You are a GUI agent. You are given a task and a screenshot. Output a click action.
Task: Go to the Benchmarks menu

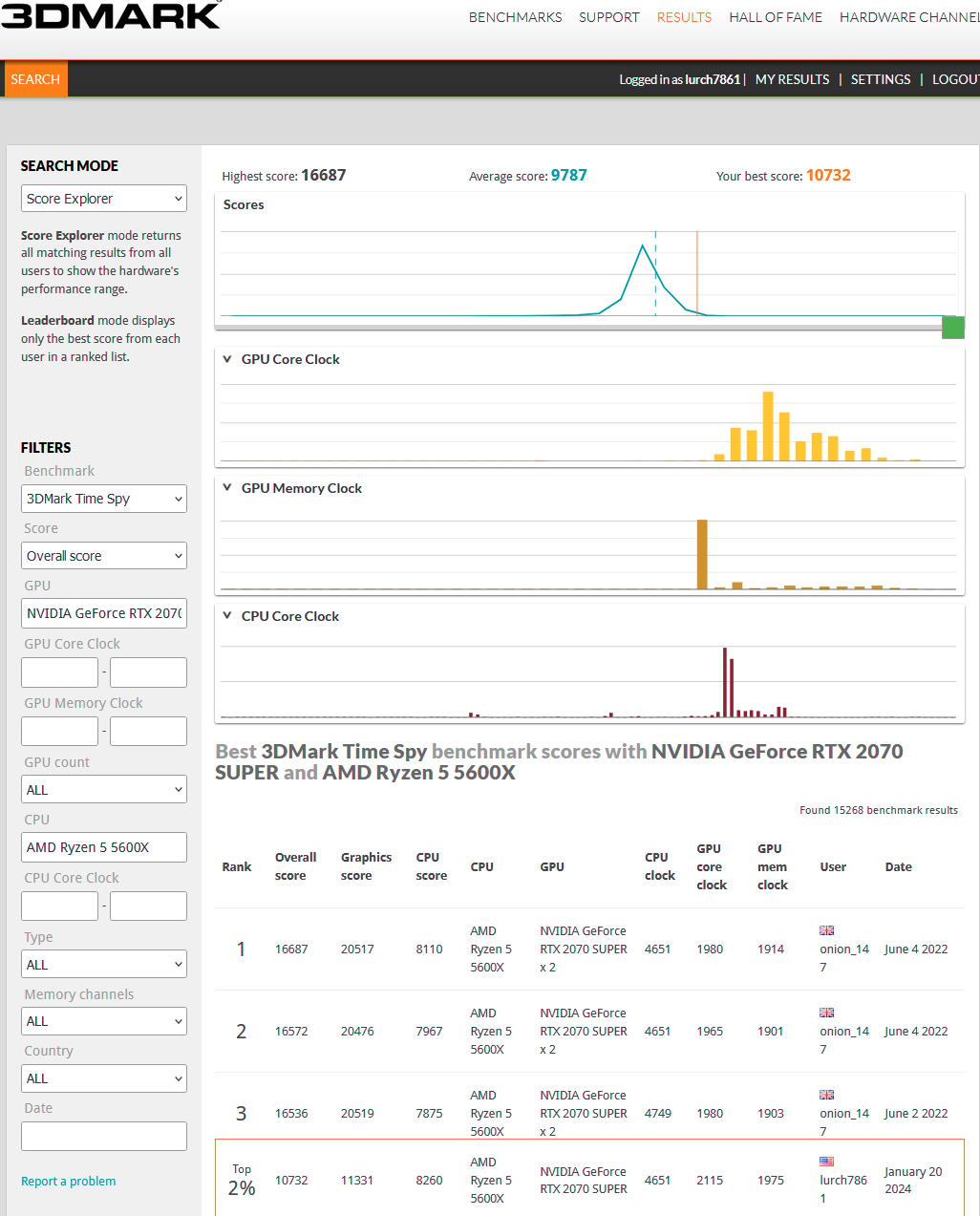(515, 17)
